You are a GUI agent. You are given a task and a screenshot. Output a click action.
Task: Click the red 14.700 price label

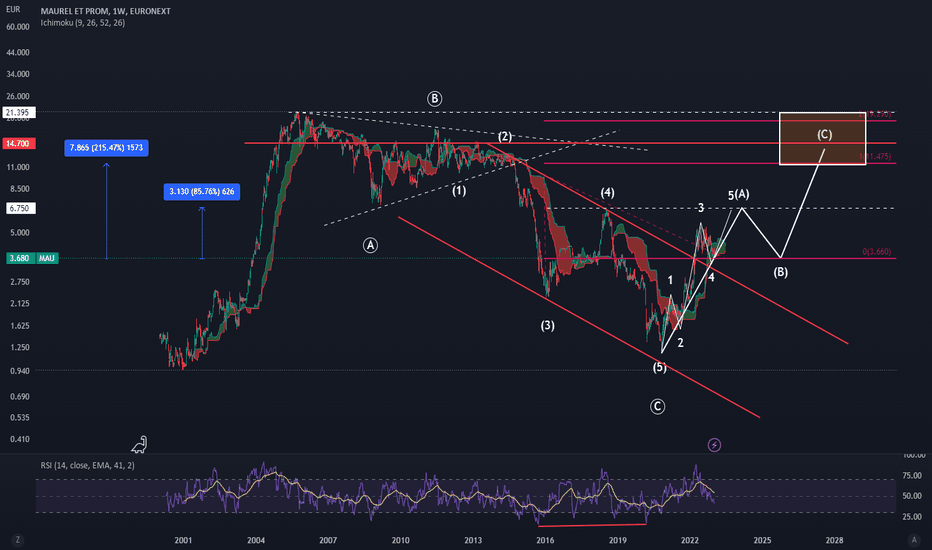(19, 143)
